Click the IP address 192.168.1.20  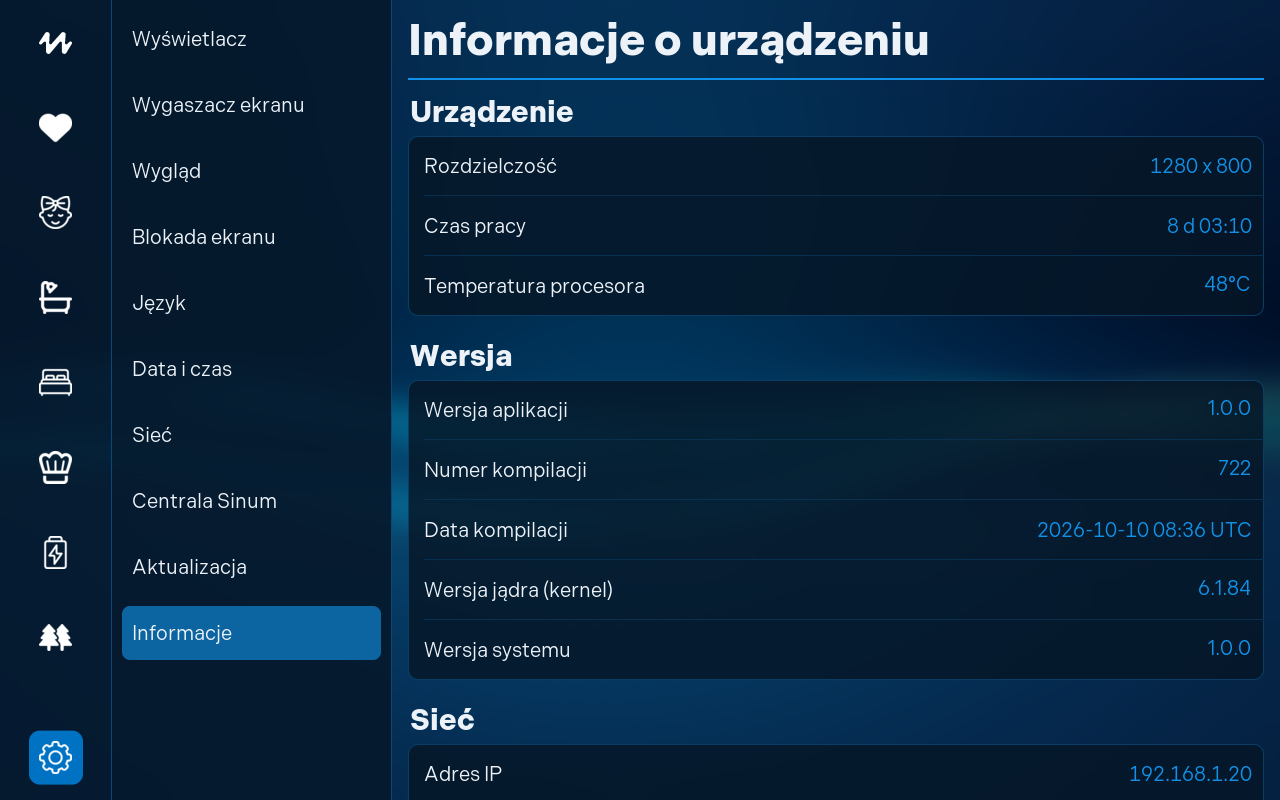coord(1190,774)
